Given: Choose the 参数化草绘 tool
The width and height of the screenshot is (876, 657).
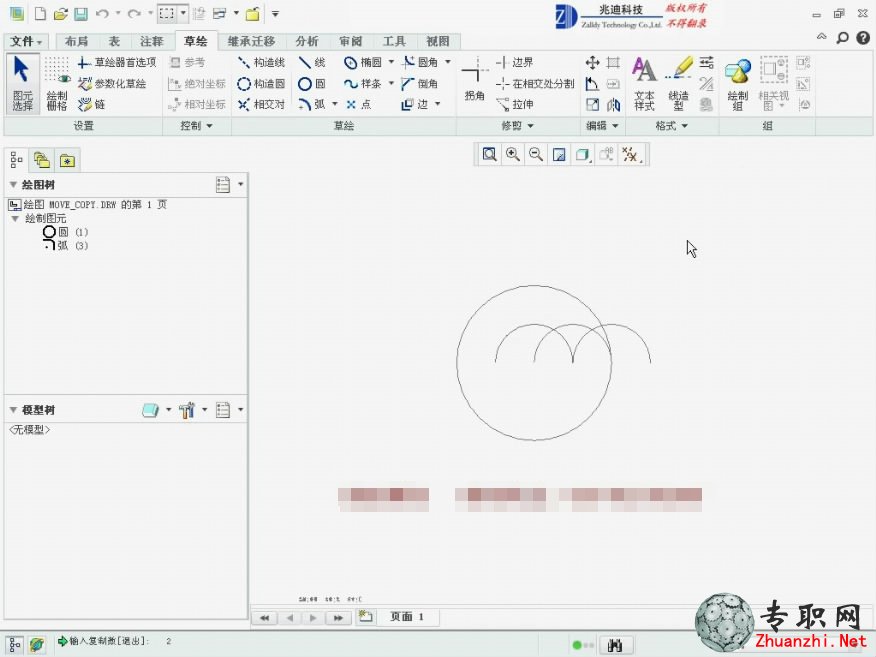Looking at the screenshot, I should (112, 83).
